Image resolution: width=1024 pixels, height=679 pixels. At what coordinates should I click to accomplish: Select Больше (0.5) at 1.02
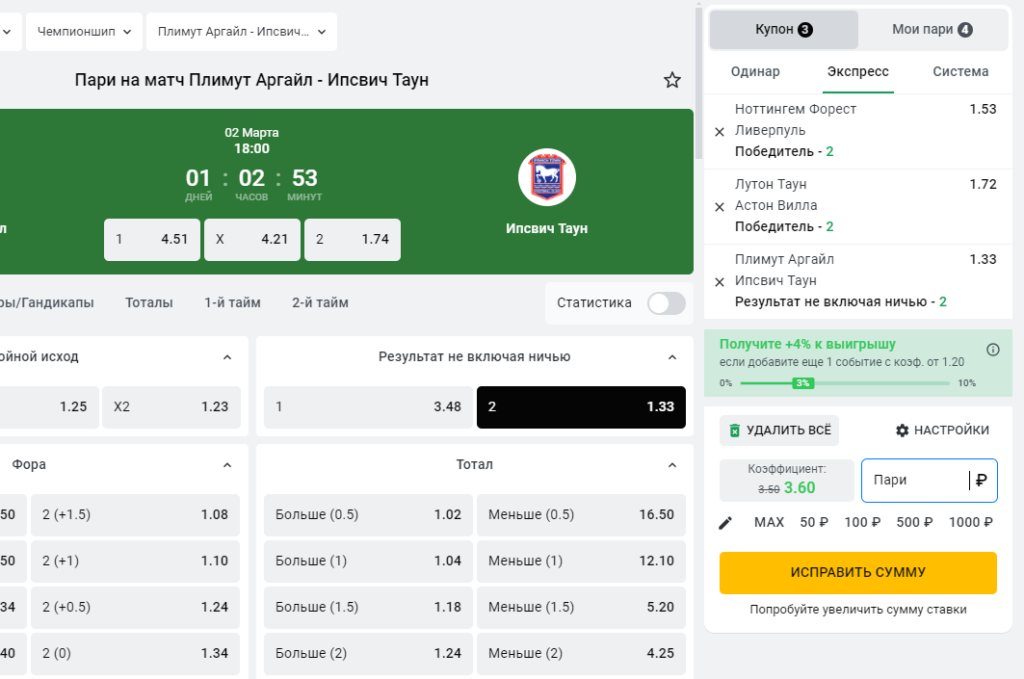pos(368,515)
